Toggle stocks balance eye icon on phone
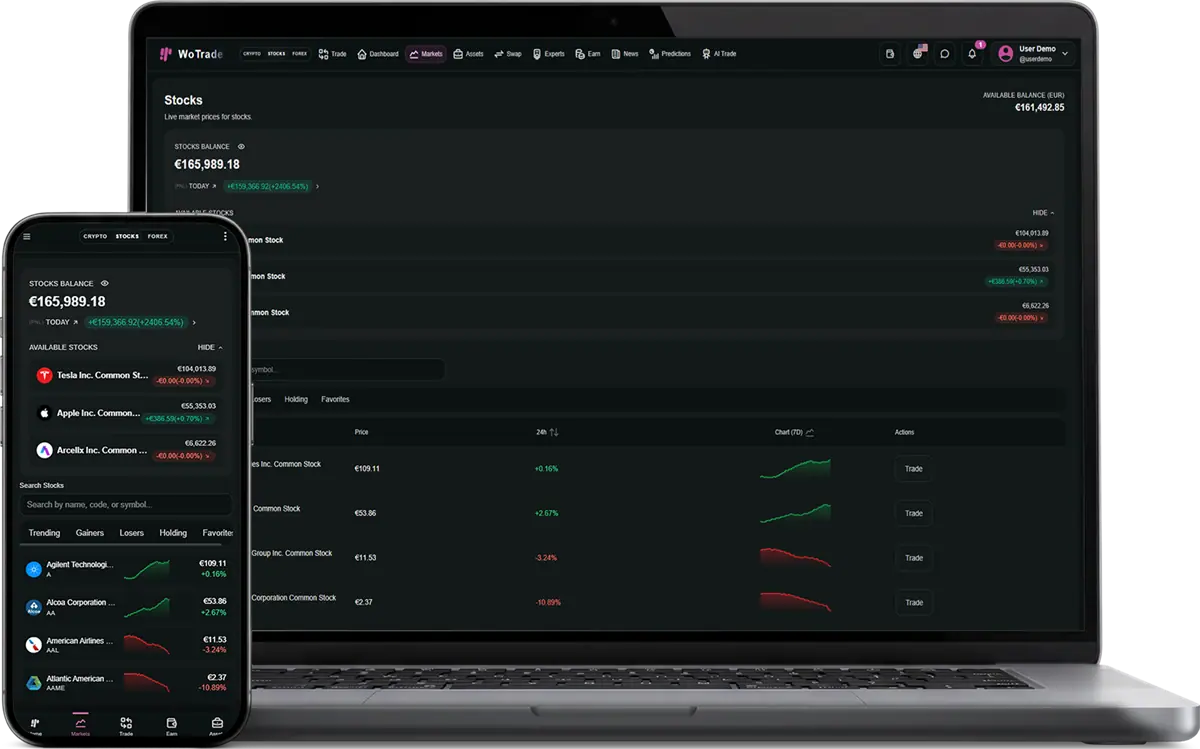 point(104,284)
